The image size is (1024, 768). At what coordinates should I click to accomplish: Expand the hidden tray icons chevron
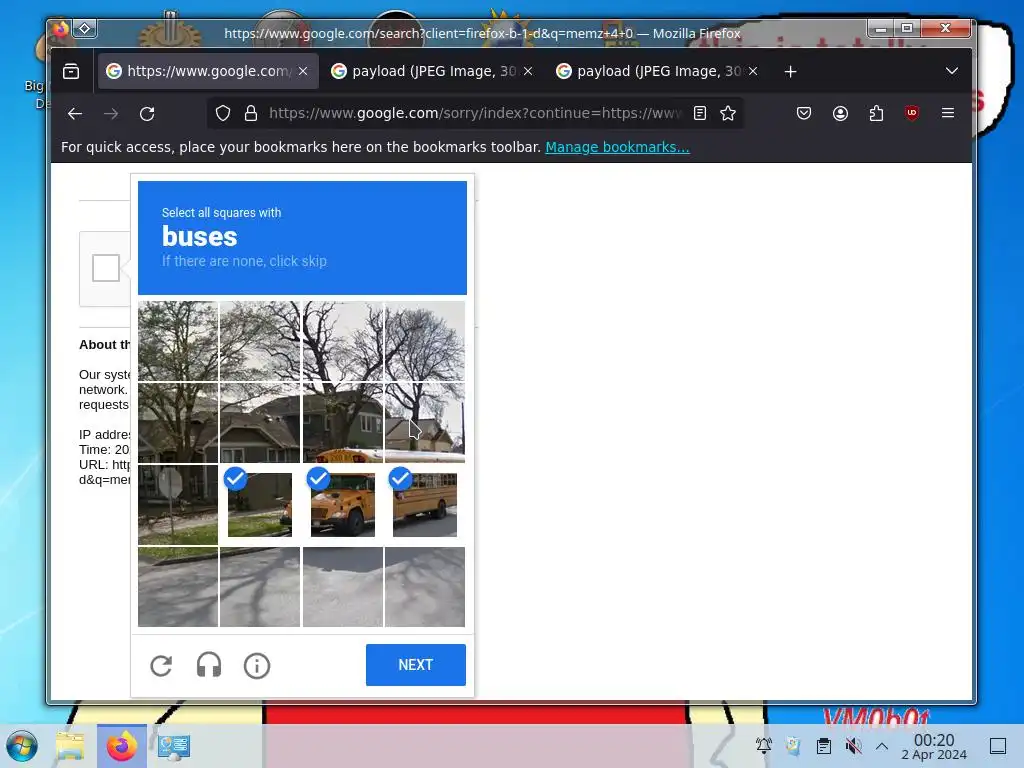coord(882,745)
